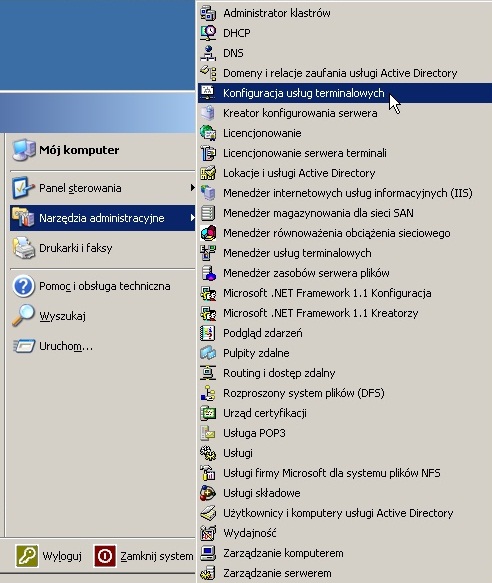The height and width of the screenshot is (583, 492).
Task: Click the DHCP icon in the submenu
Action: 208,33
